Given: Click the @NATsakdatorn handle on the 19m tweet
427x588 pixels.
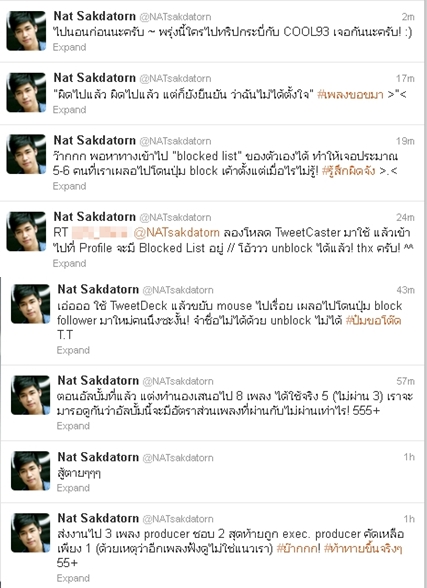Looking at the screenshot, I should (x=175, y=141).
